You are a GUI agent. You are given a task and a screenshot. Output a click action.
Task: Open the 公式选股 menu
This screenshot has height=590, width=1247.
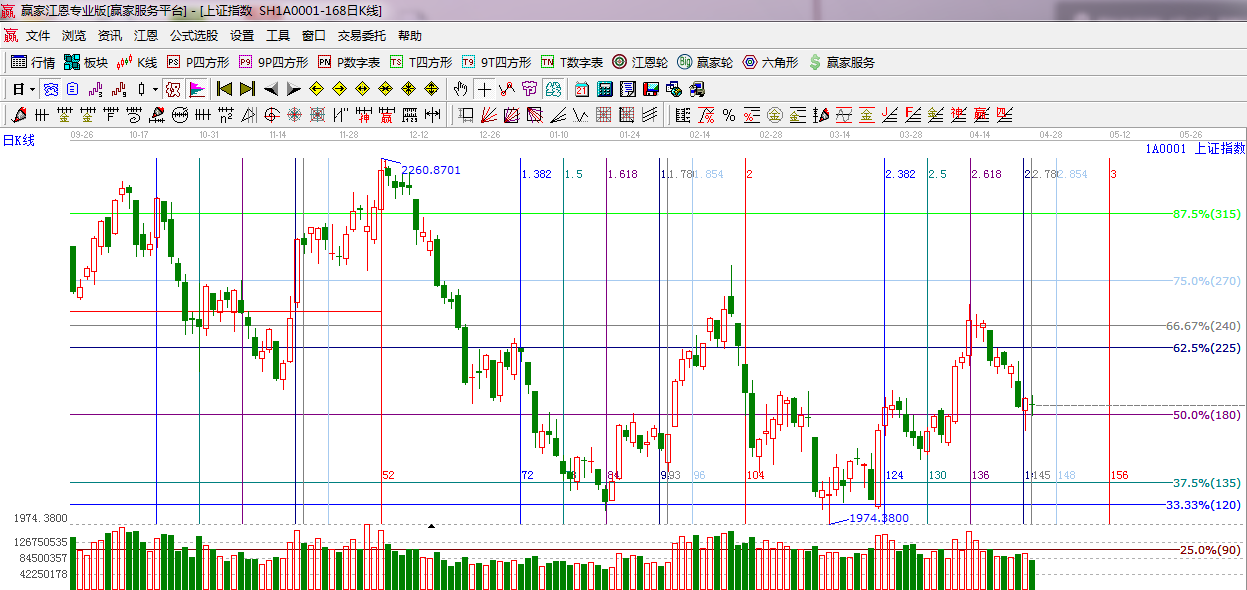tap(194, 35)
